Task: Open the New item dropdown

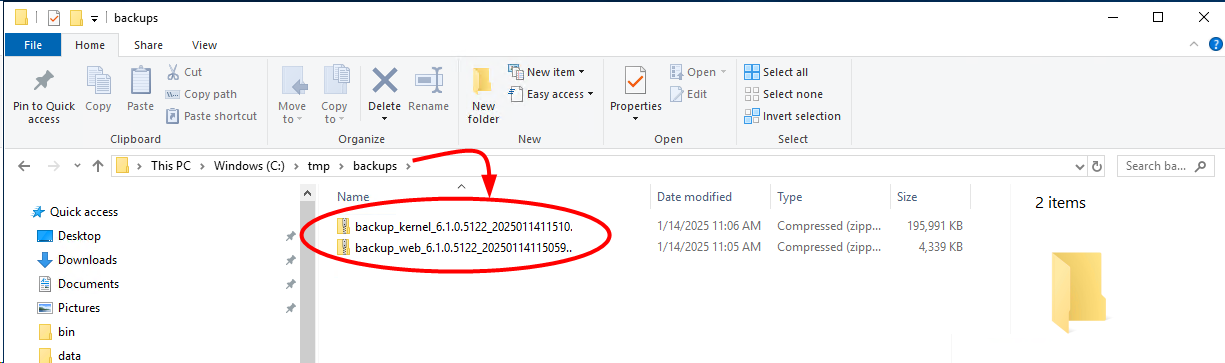Action: pos(546,72)
